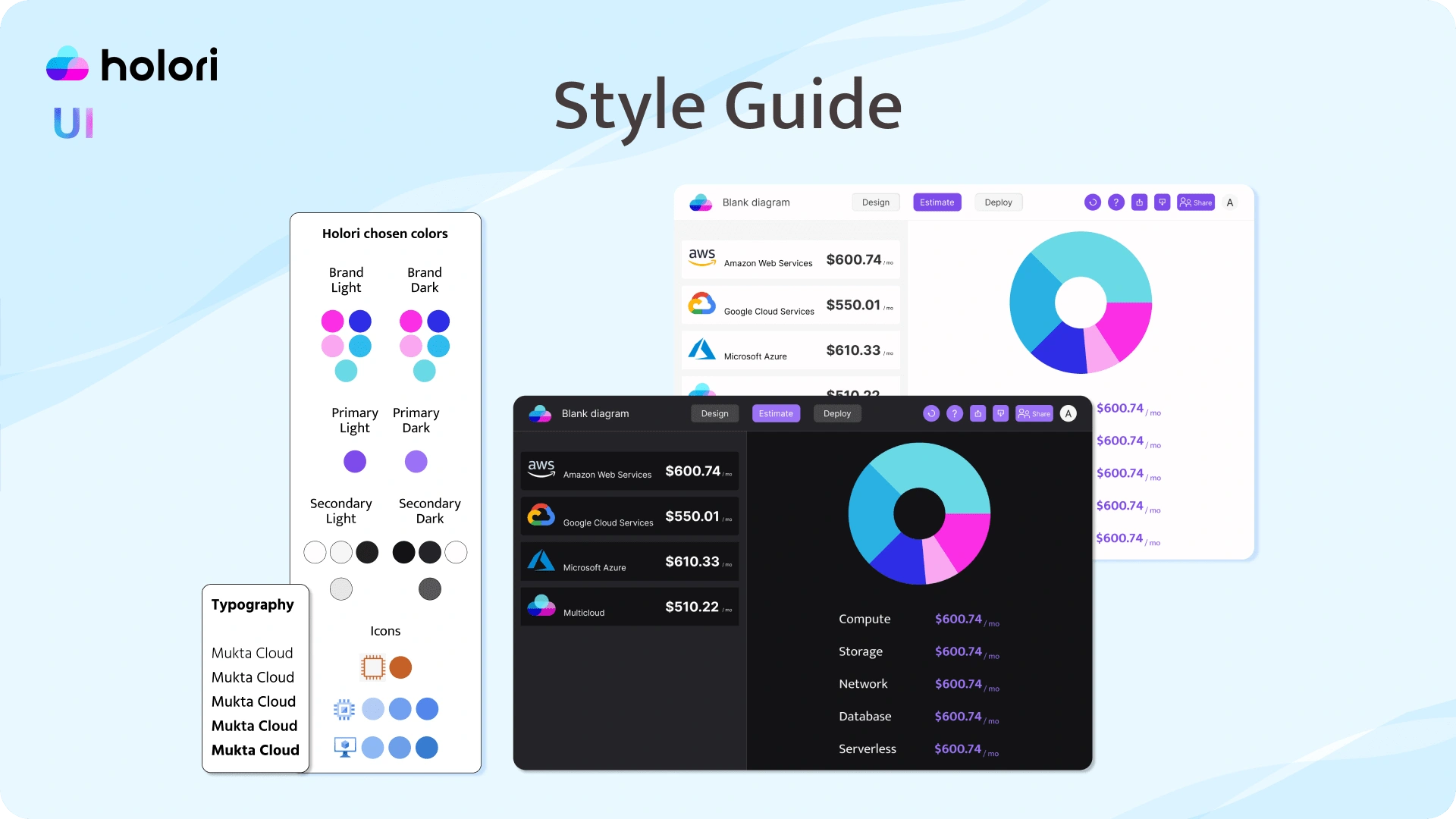Switch to the Design tab
This screenshot has width=1456, height=819.
(714, 413)
